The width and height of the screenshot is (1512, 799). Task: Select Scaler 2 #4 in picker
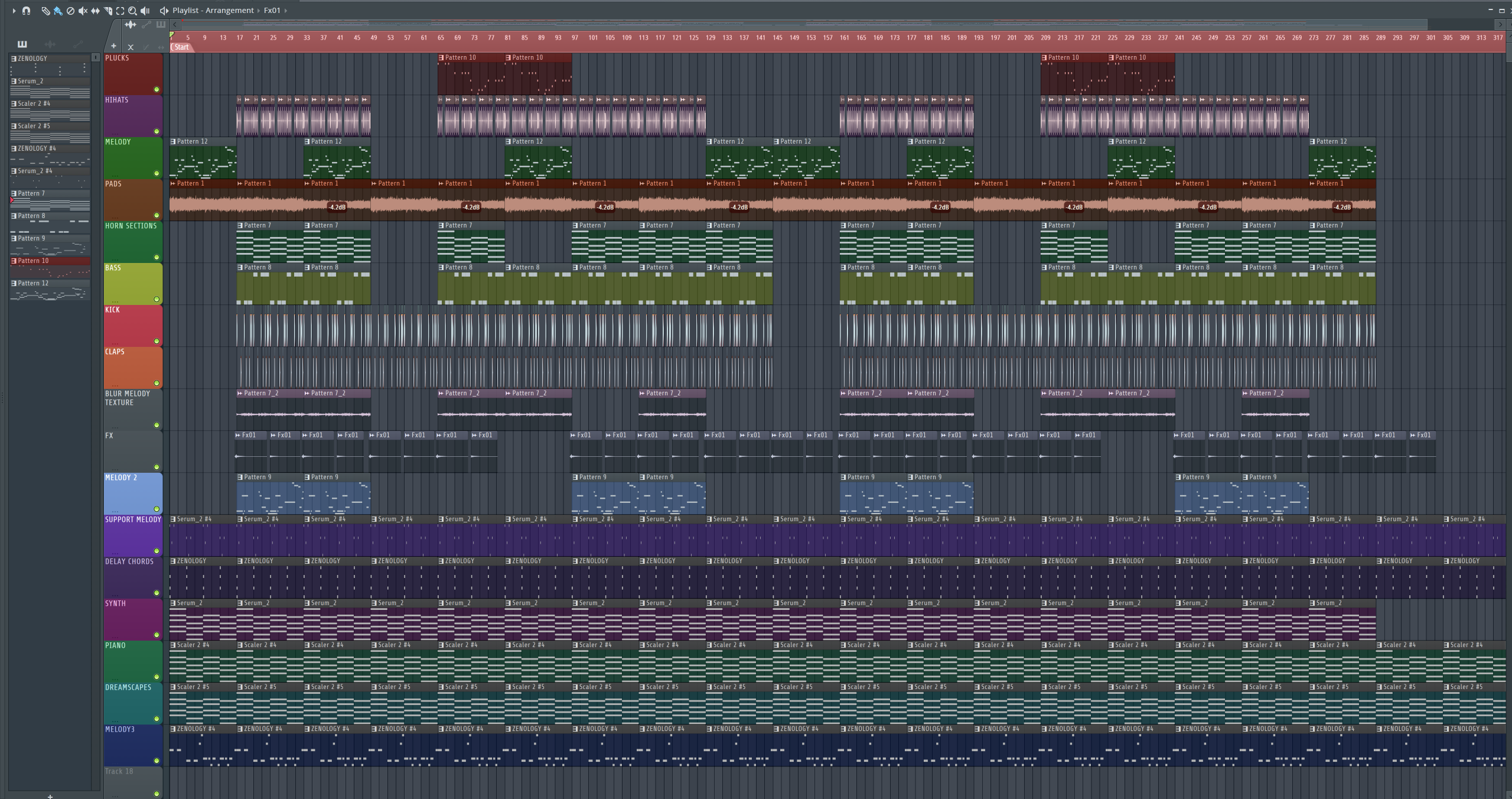click(50, 110)
